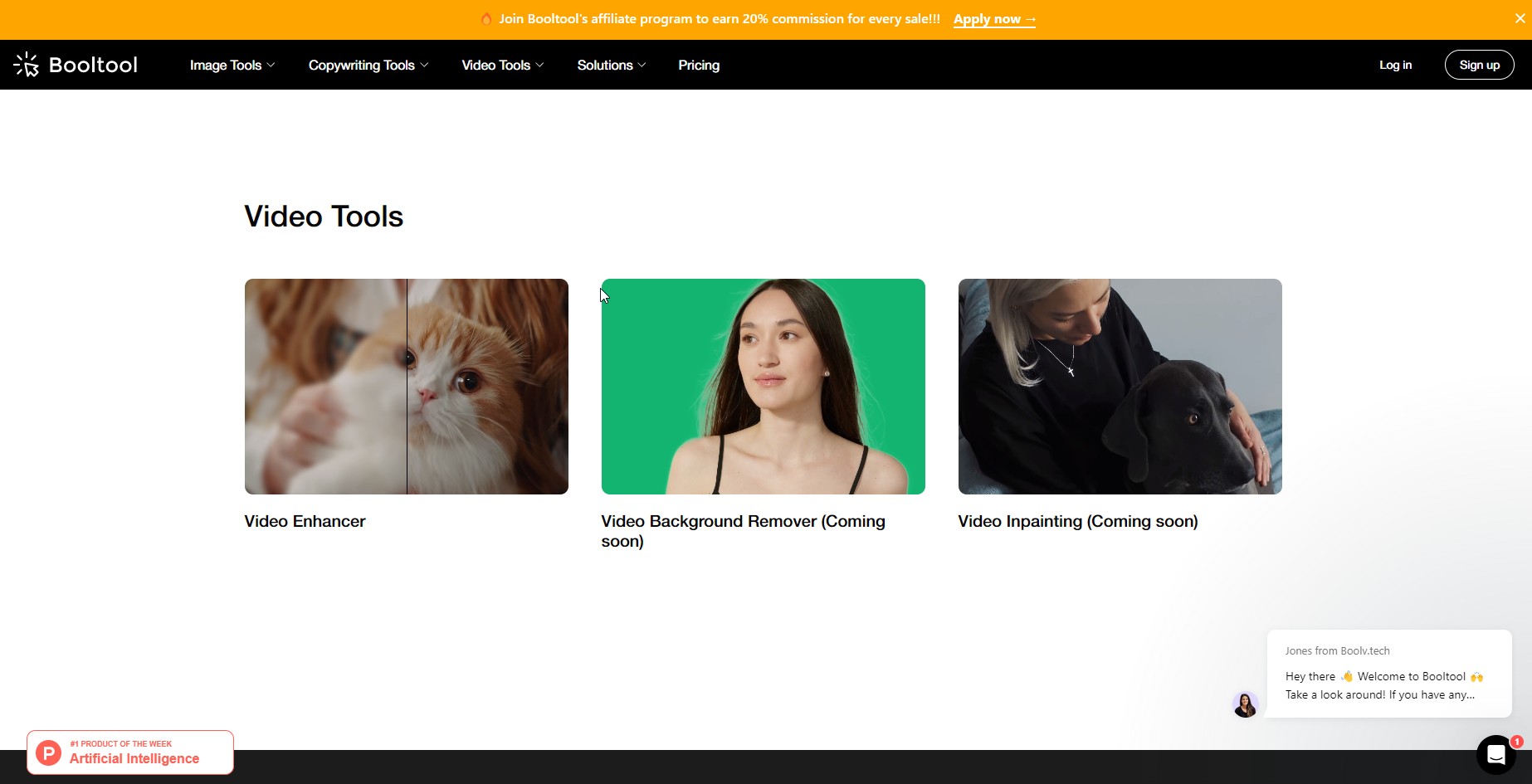Open the Intercom chat launcher icon
1532x784 pixels.
click(1495, 754)
